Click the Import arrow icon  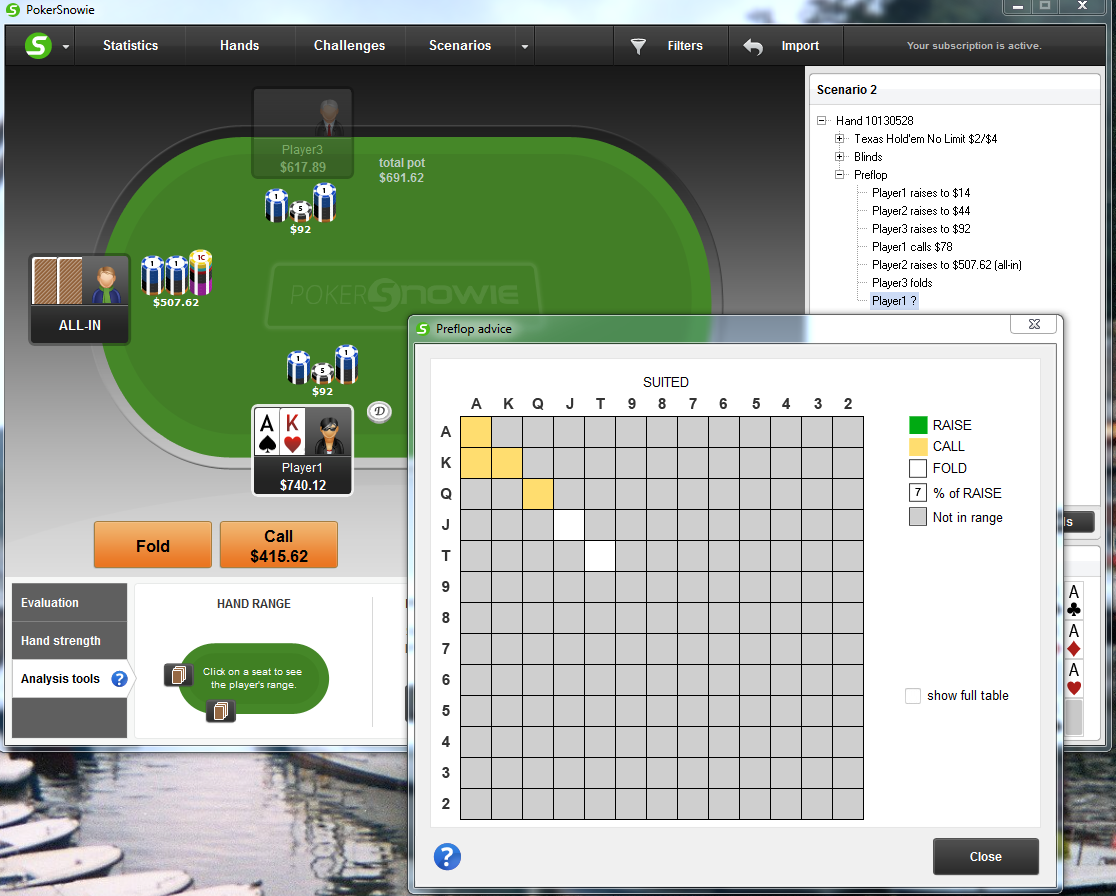coord(753,47)
